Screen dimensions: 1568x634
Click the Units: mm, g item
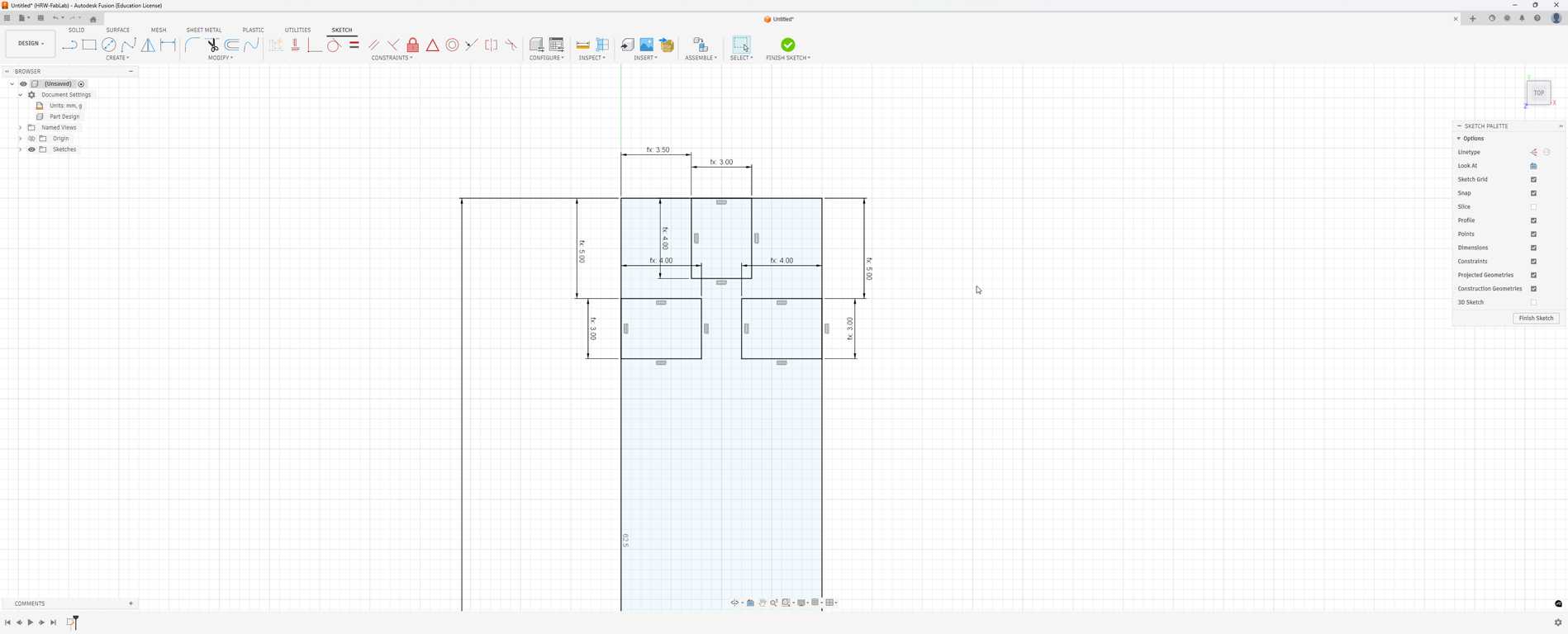66,106
